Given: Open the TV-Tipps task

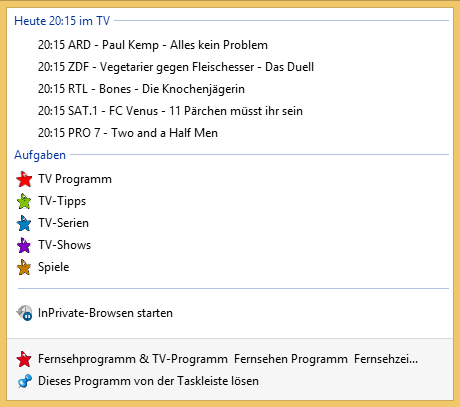Looking at the screenshot, I should [x=230, y=201].
